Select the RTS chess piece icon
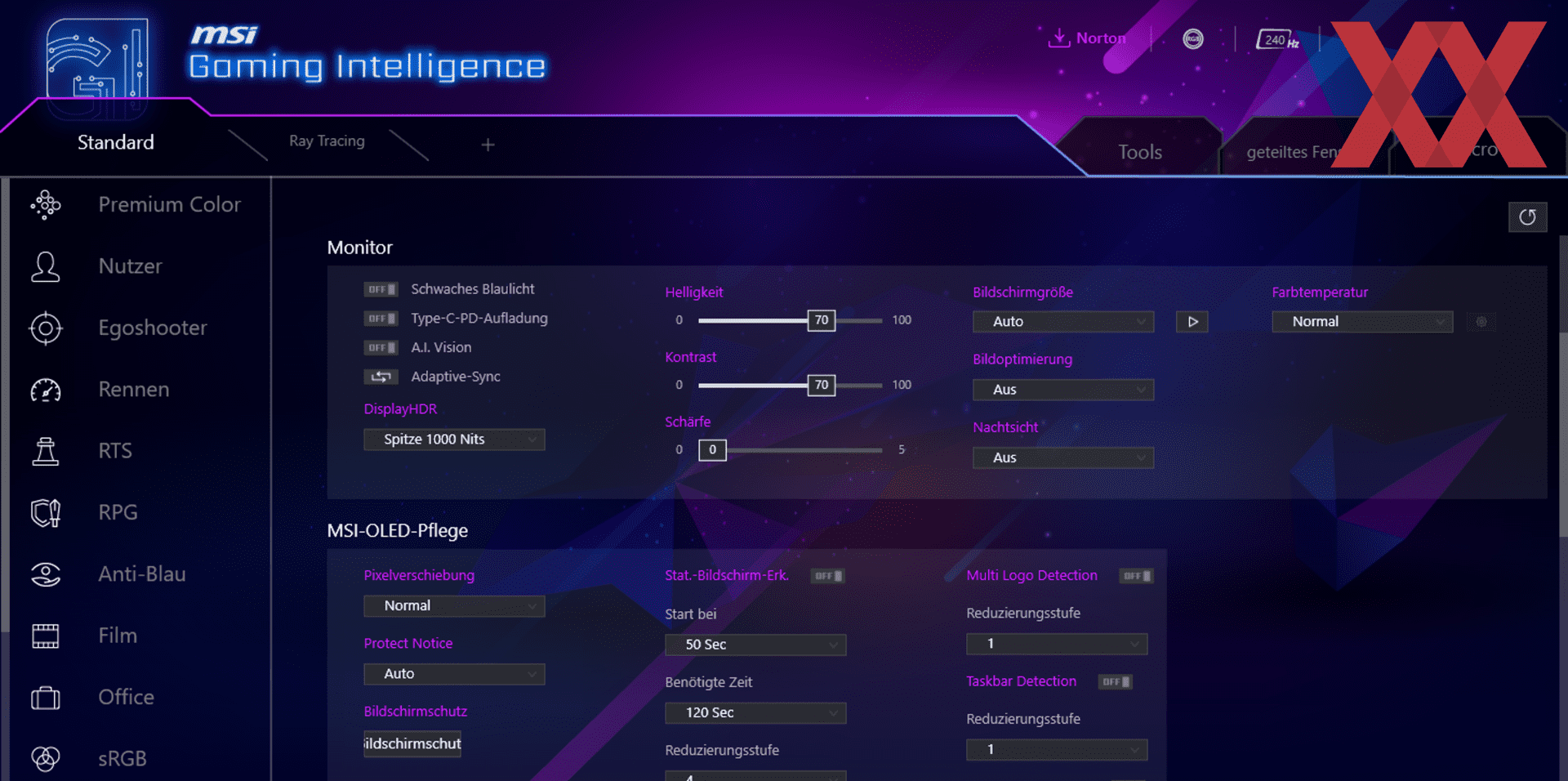This screenshot has width=1568, height=781. [46, 451]
